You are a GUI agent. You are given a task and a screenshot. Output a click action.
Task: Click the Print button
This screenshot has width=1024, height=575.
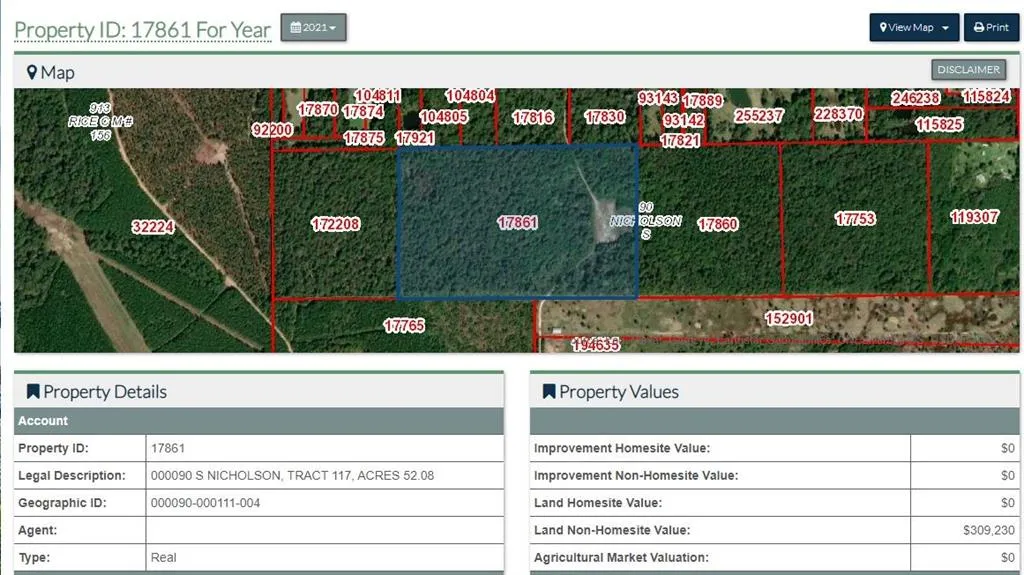[x=991, y=28]
